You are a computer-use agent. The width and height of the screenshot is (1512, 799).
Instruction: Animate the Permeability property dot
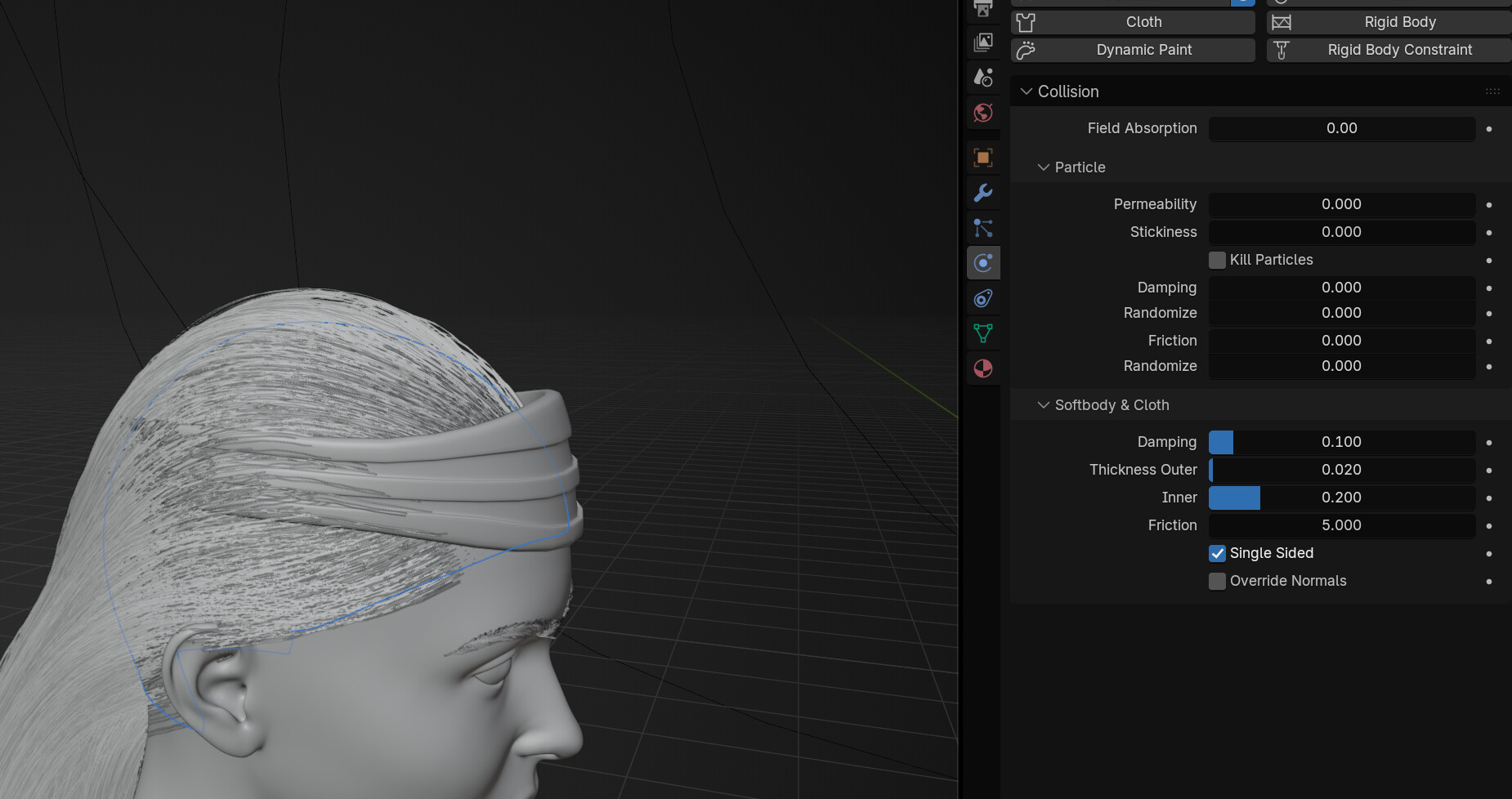coord(1489,205)
